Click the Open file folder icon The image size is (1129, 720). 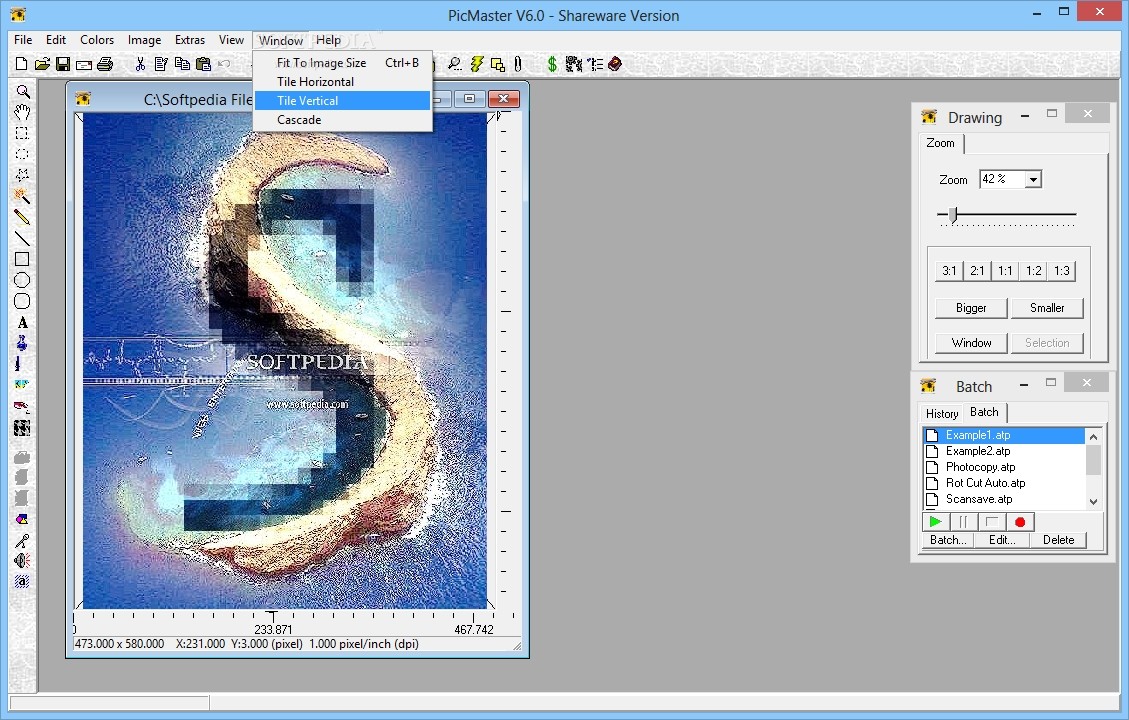(42, 64)
